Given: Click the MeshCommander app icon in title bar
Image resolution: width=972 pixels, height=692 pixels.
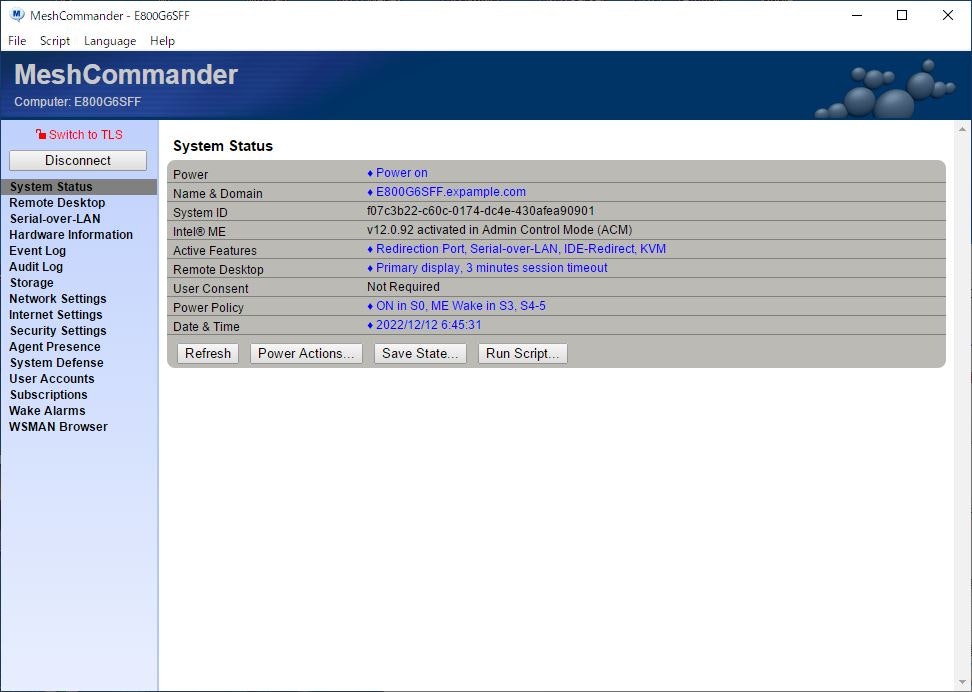Looking at the screenshot, I should (17, 15).
